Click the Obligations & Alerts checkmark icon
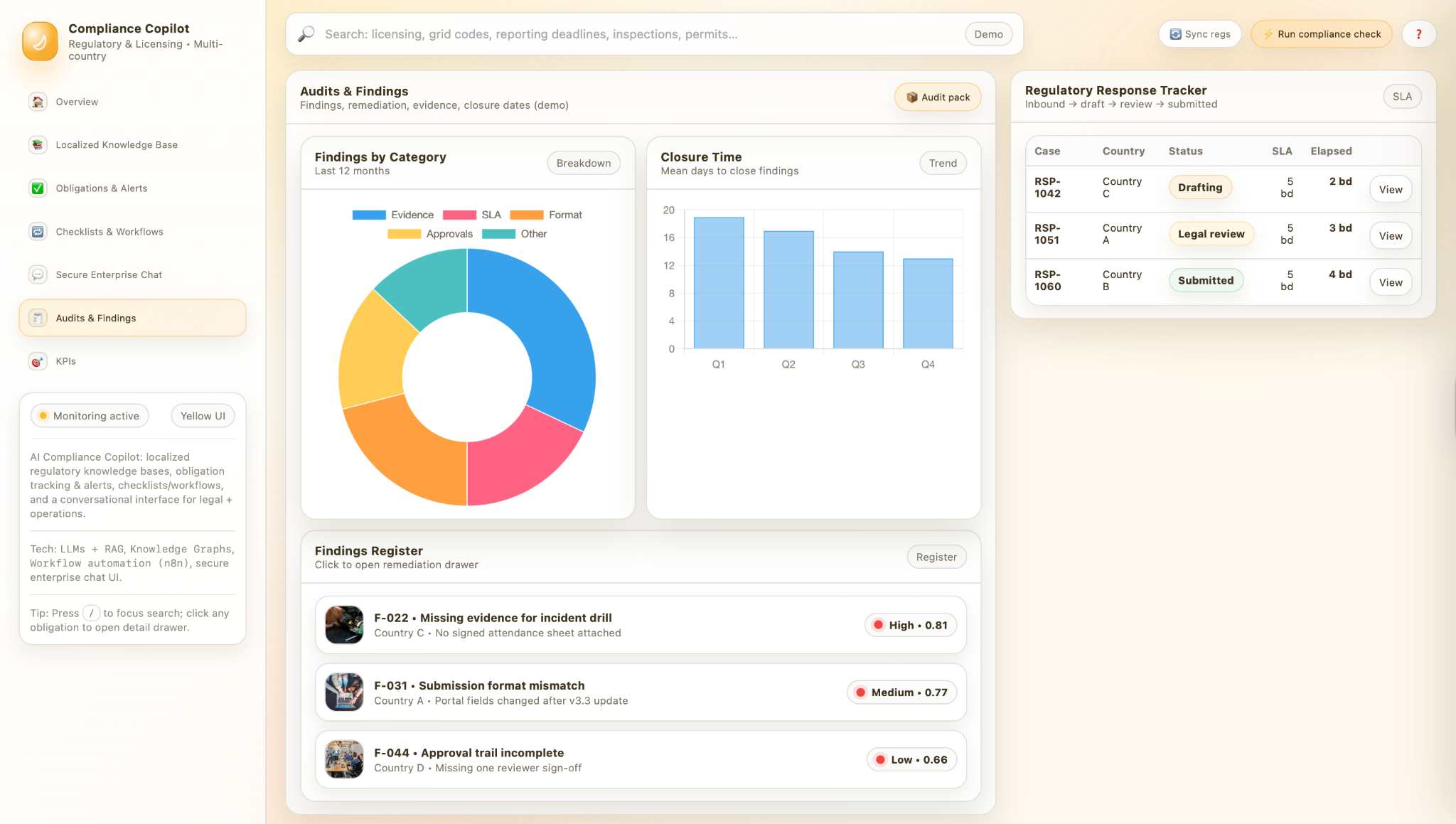Image resolution: width=1456 pixels, height=824 pixels. pos(38,188)
